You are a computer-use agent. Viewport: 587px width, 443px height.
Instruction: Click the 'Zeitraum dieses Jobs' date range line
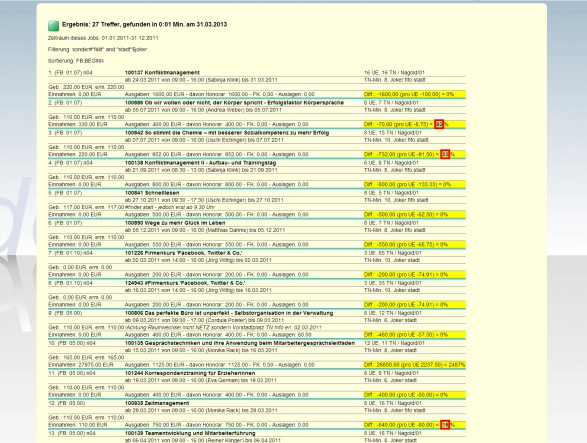click(x=103, y=38)
